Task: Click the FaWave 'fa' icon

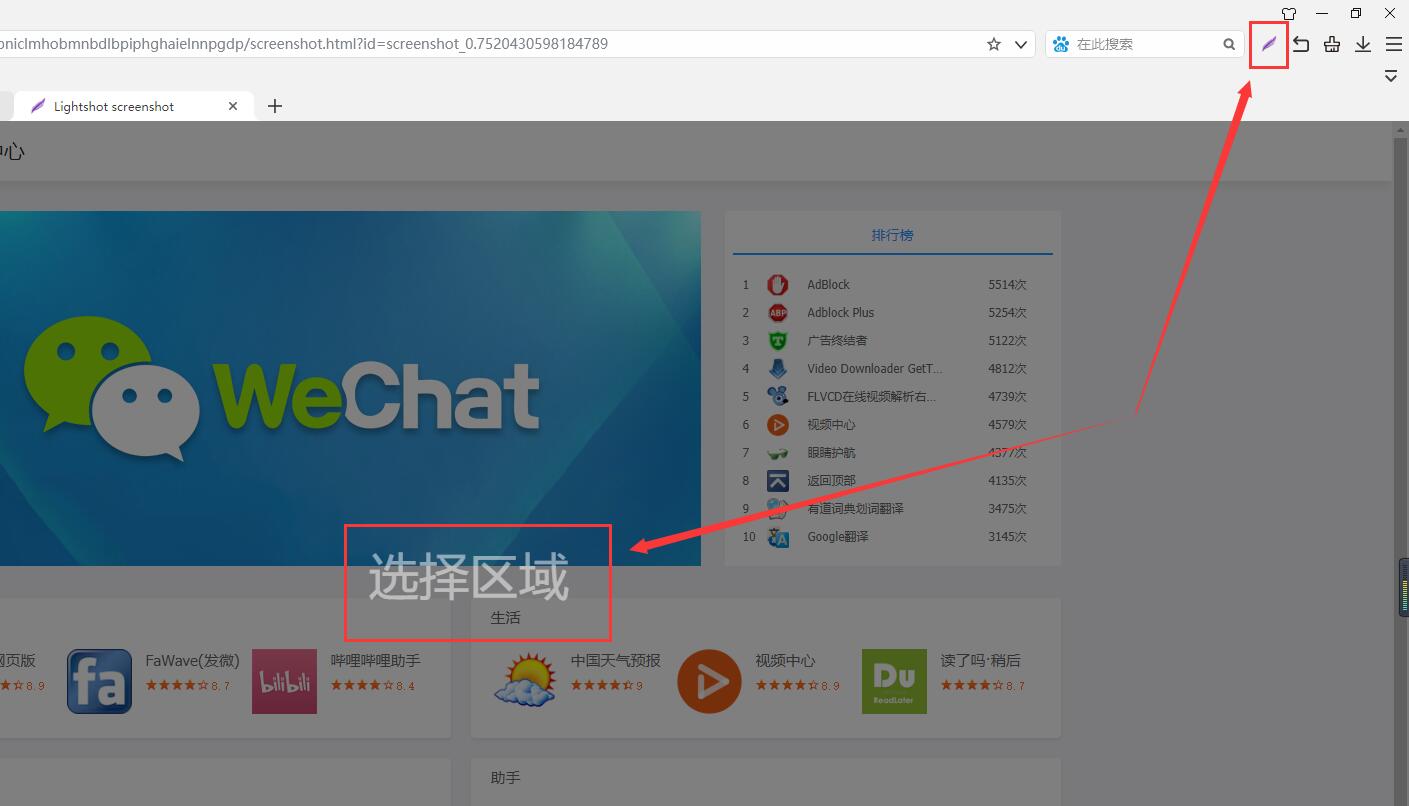Action: 99,681
